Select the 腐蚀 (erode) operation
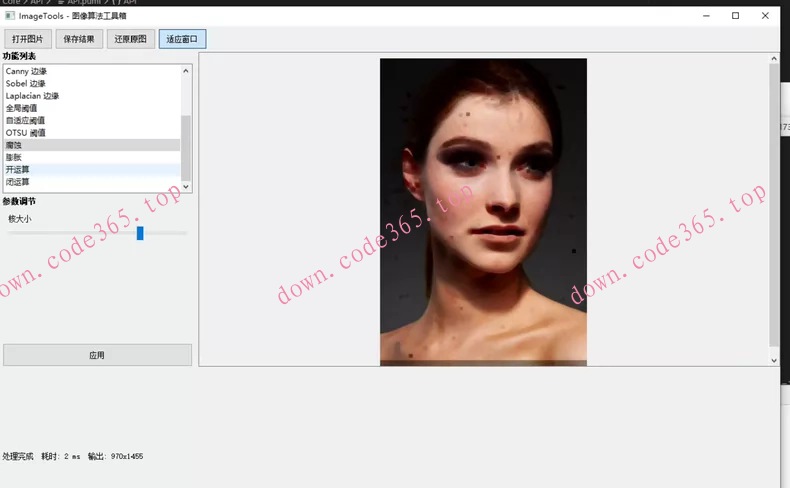790x488 pixels. (x=14, y=145)
